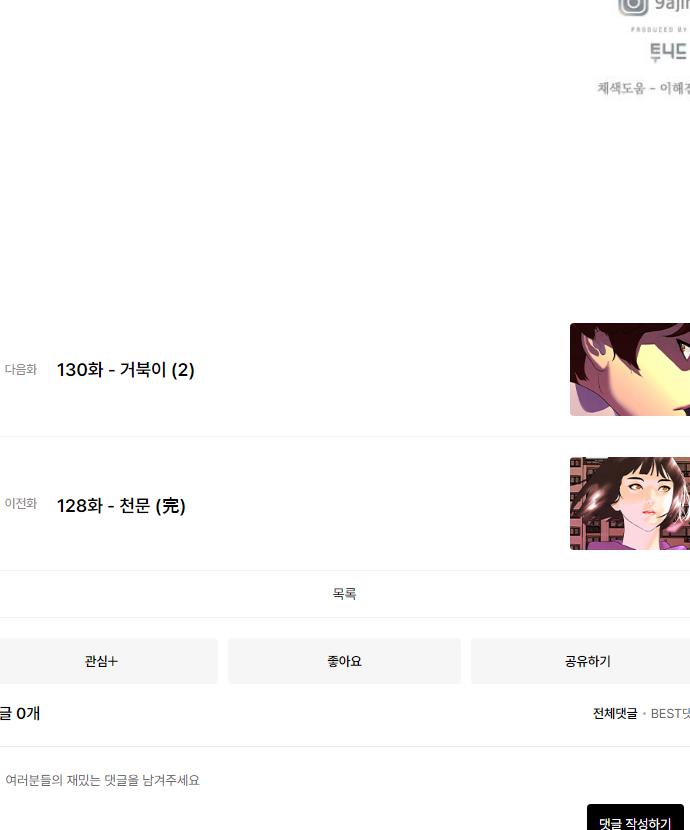Click the 채색도움 credit text
The image size is (690, 830).
coord(643,88)
